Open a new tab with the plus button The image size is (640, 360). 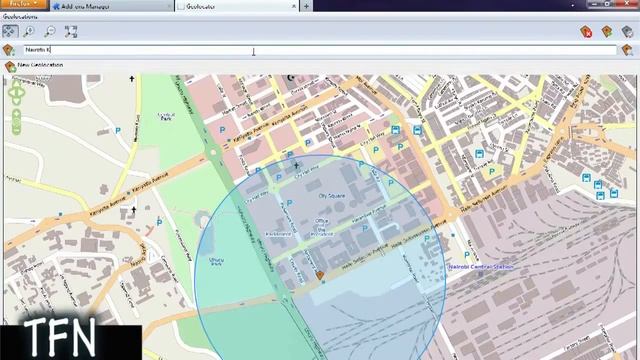point(306,6)
